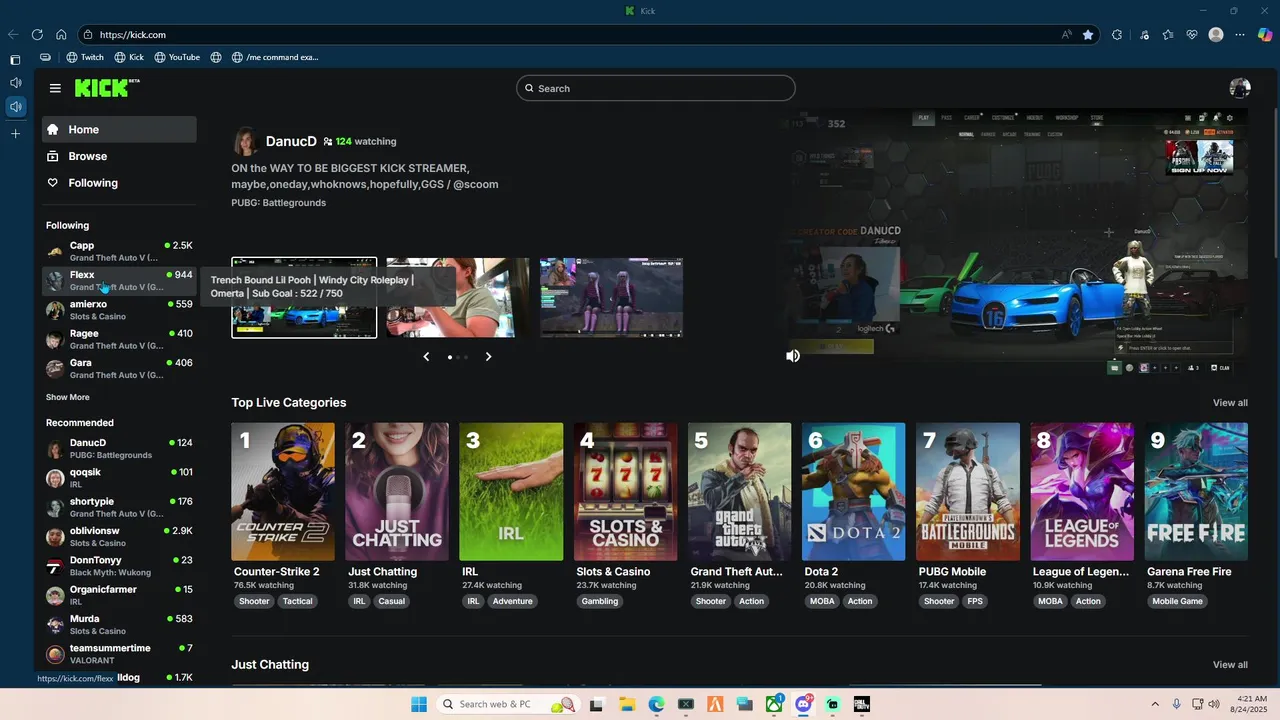Screen dimensions: 1280x720
Task: Go to previous carousel slide
Action: click(426, 356)
